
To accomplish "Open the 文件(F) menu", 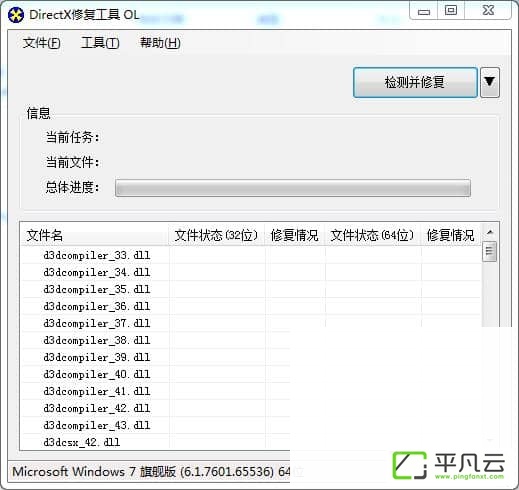I will (x=42, y=43).
